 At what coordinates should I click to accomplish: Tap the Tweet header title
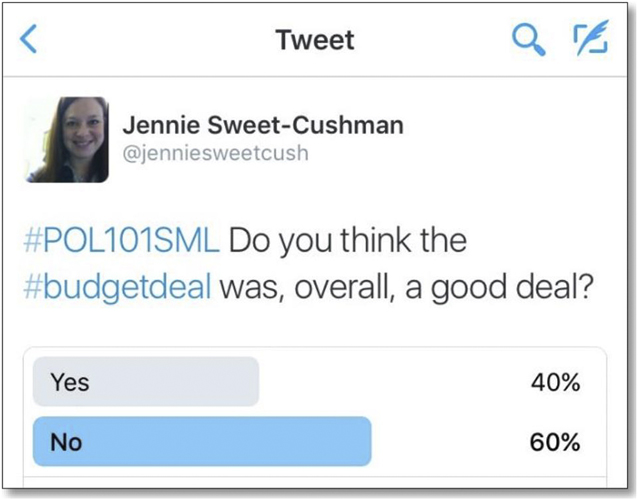click(315, 40)
